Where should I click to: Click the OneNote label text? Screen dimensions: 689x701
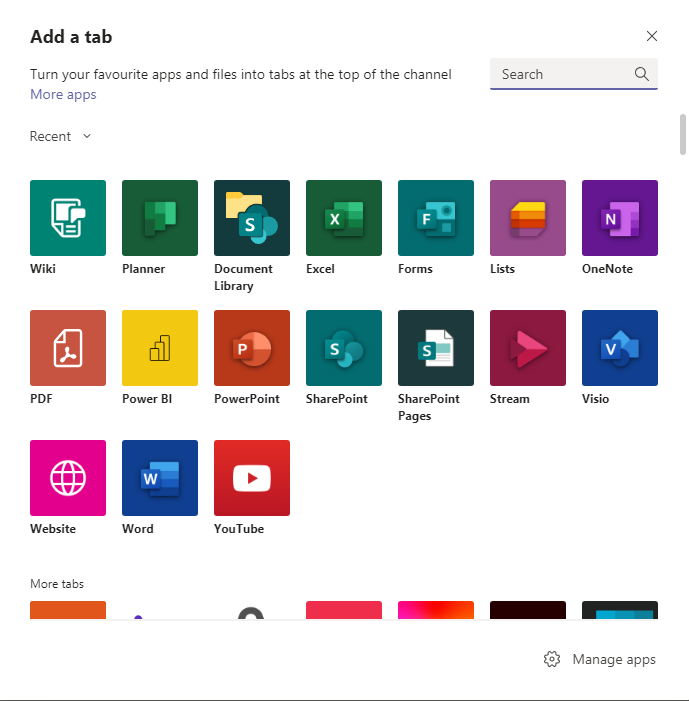[x=607, y=269]
